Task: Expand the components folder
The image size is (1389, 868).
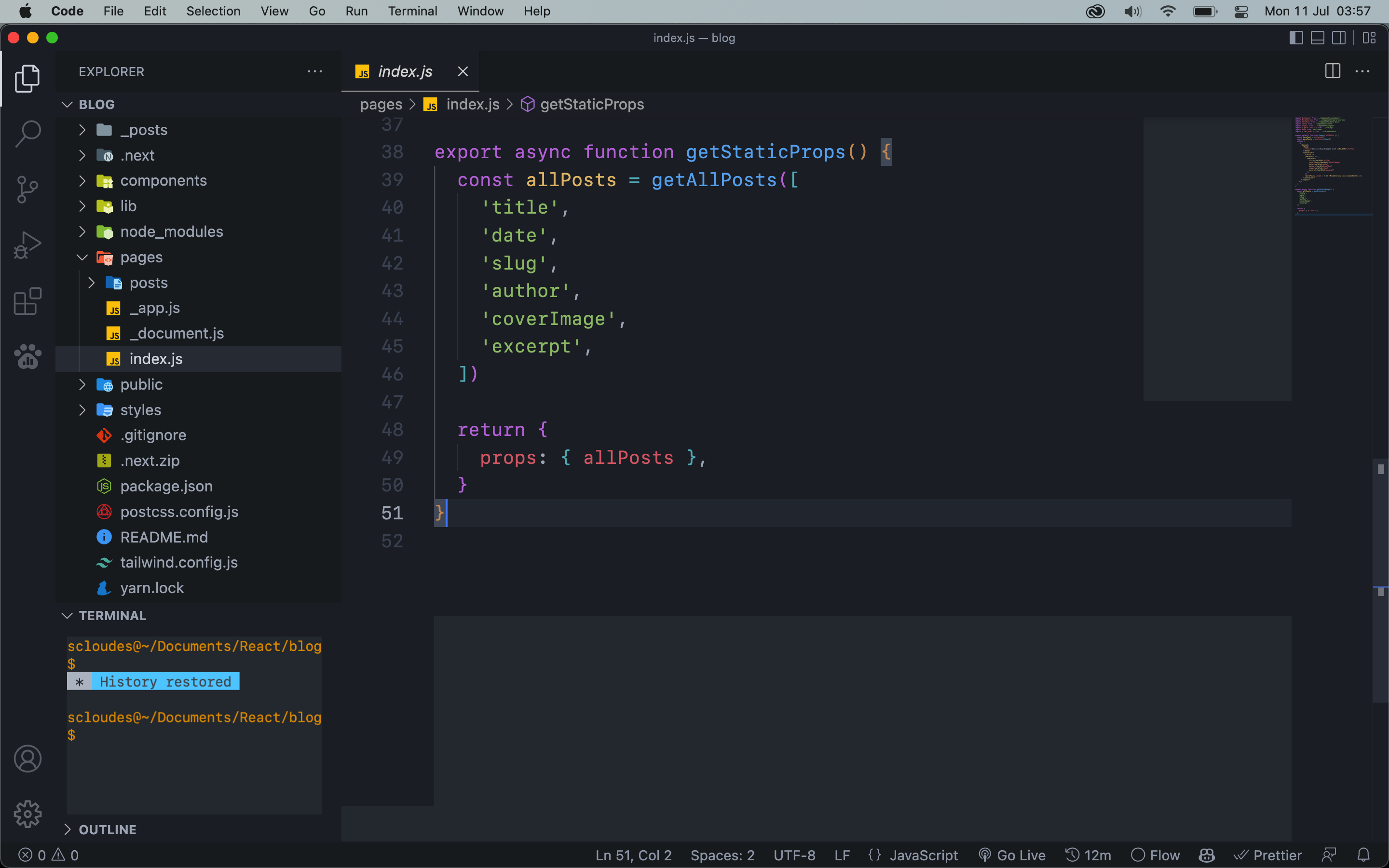Action: point(163,180)
